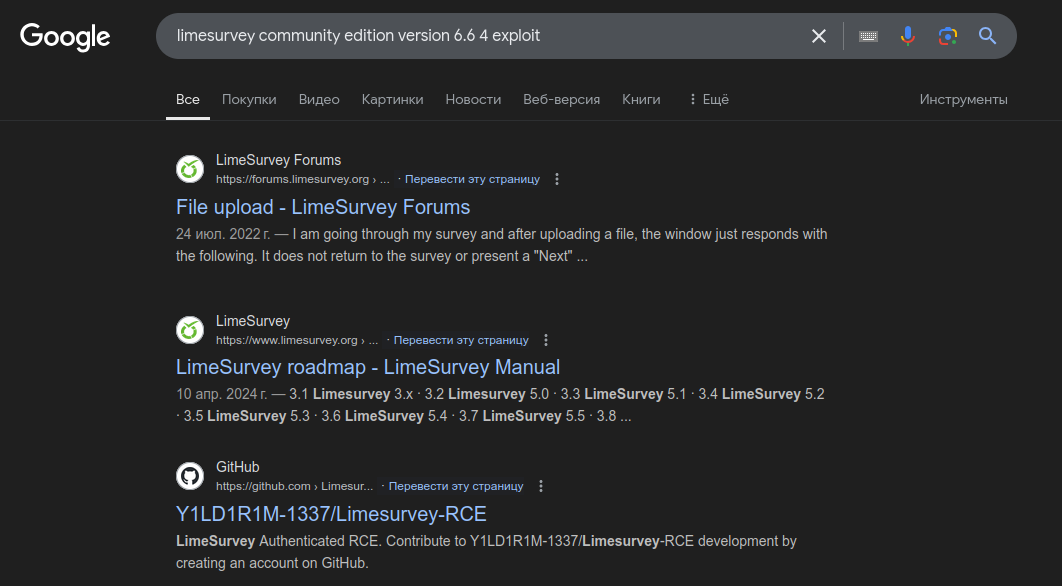Go to the Google home logo
The image size is (1062, 586).
click(x=65, y=37)
